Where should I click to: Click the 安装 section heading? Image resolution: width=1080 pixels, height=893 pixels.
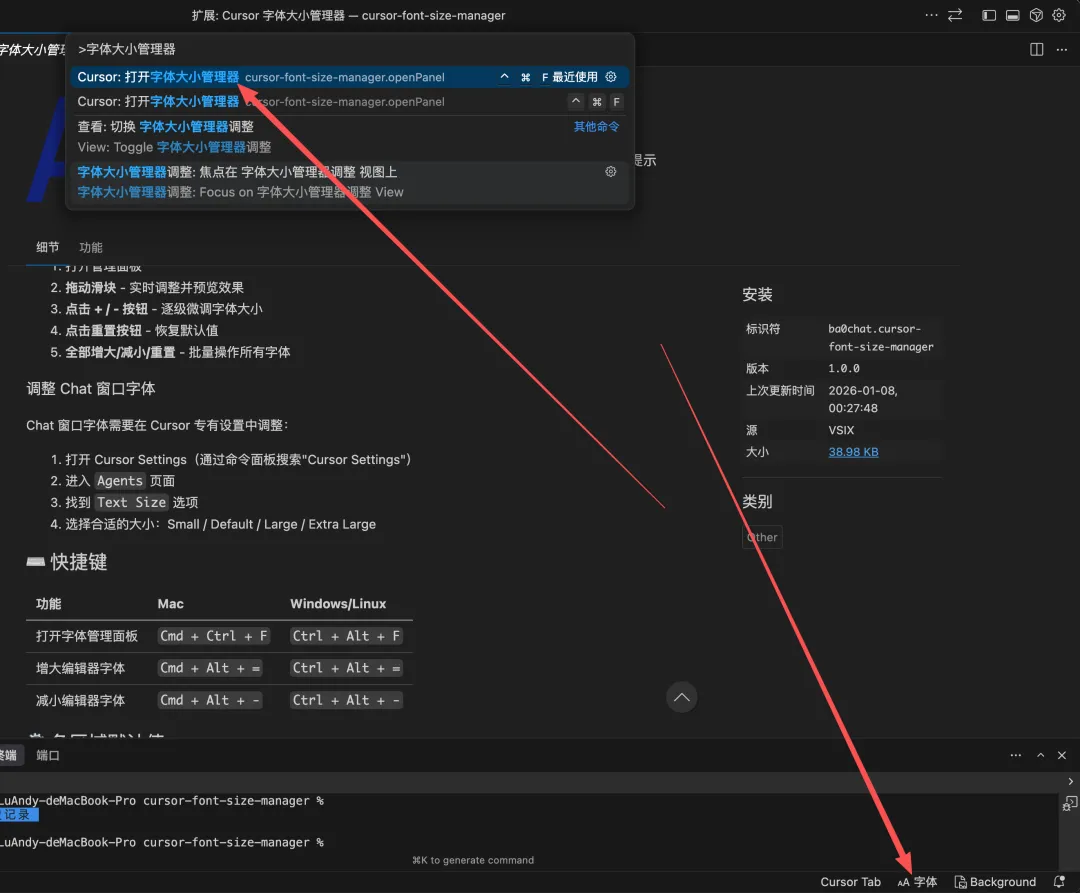[757, 295]
